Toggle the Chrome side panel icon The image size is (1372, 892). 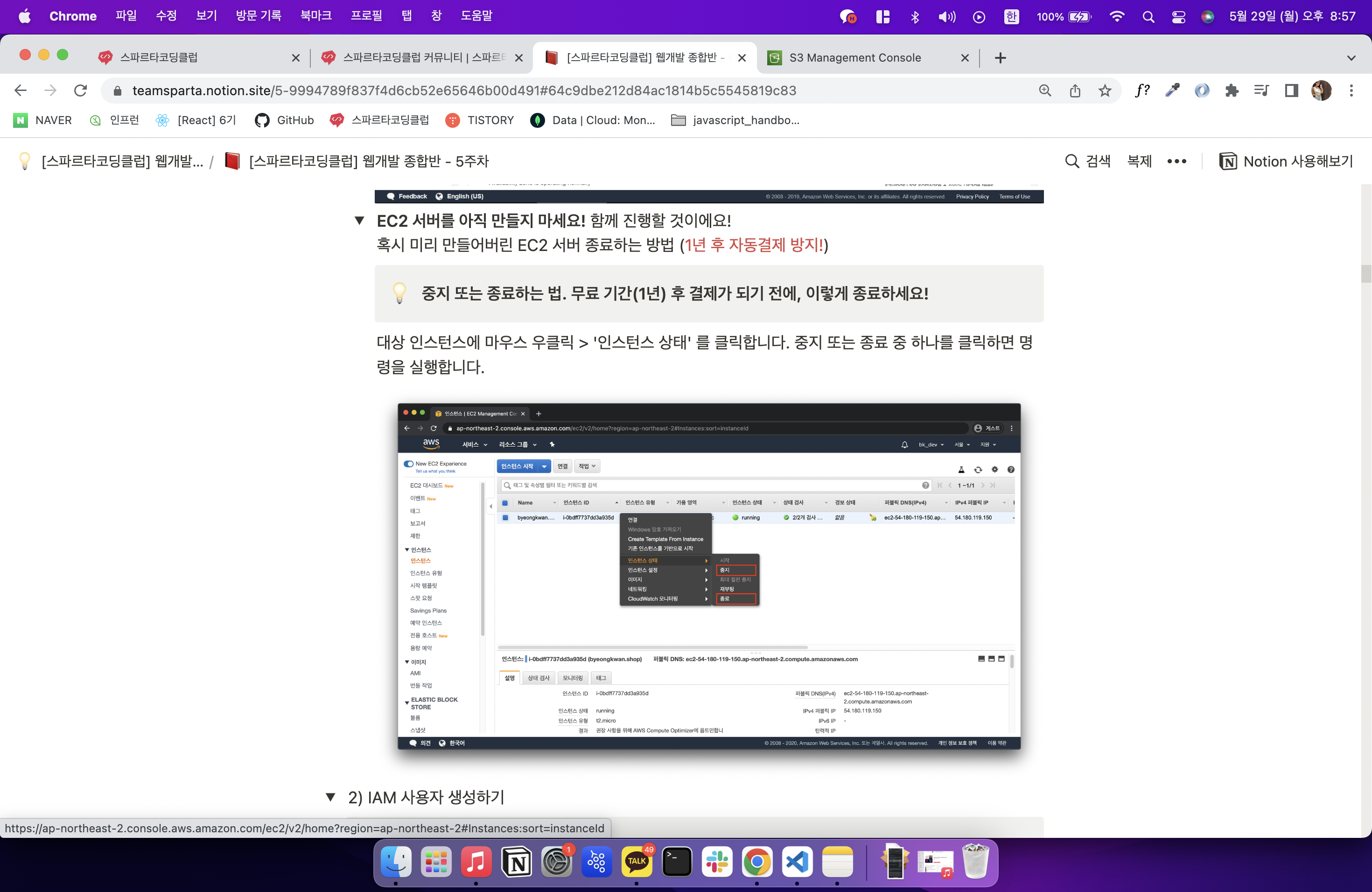tap(1291, 91)
